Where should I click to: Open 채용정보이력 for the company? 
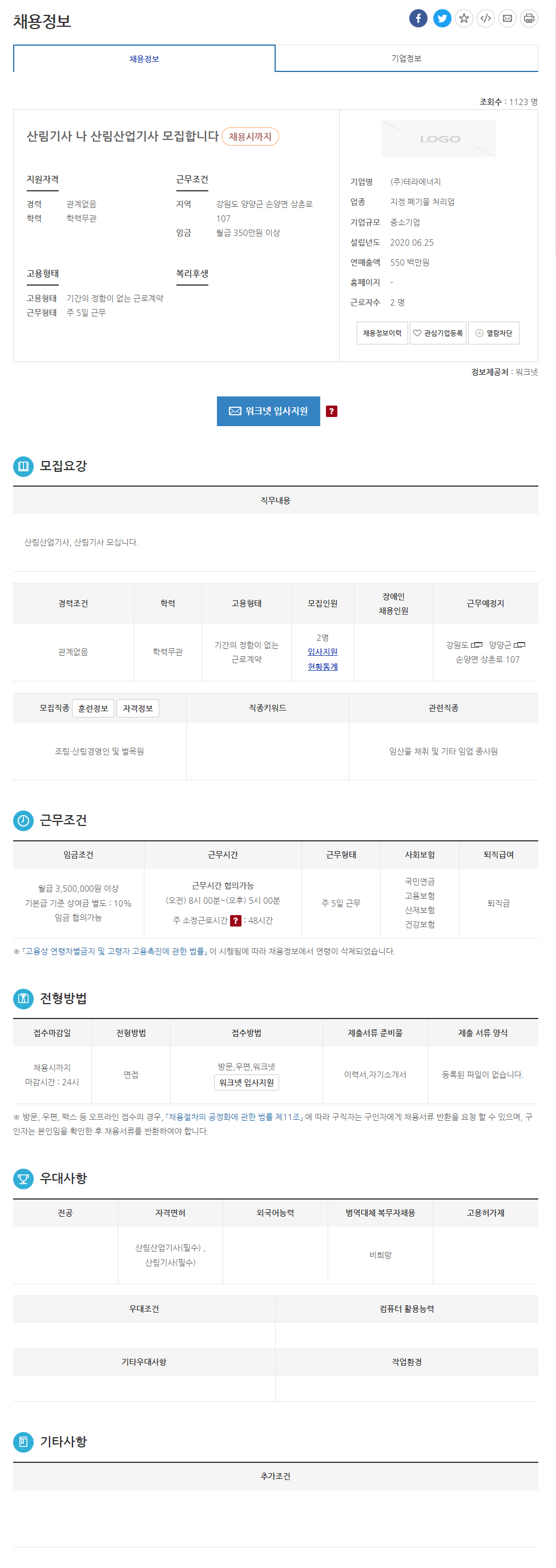pyautogui.click(x=382, y=333)
